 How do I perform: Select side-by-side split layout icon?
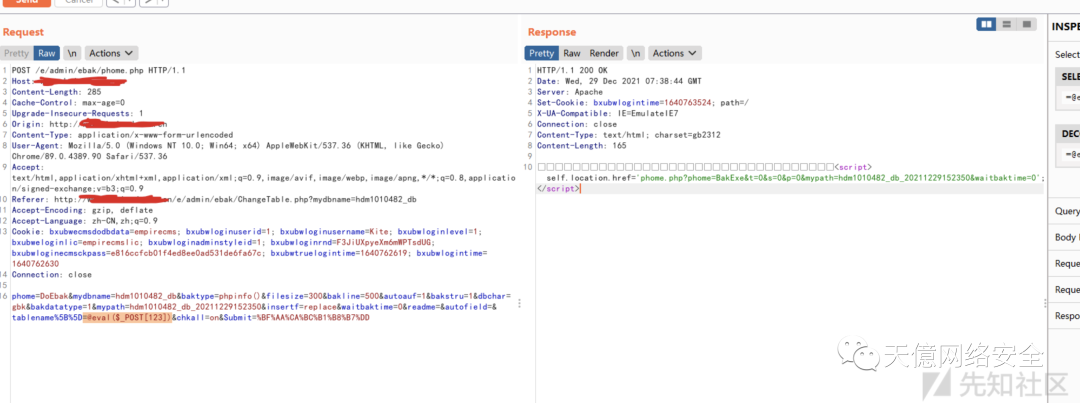pos(986,24)
